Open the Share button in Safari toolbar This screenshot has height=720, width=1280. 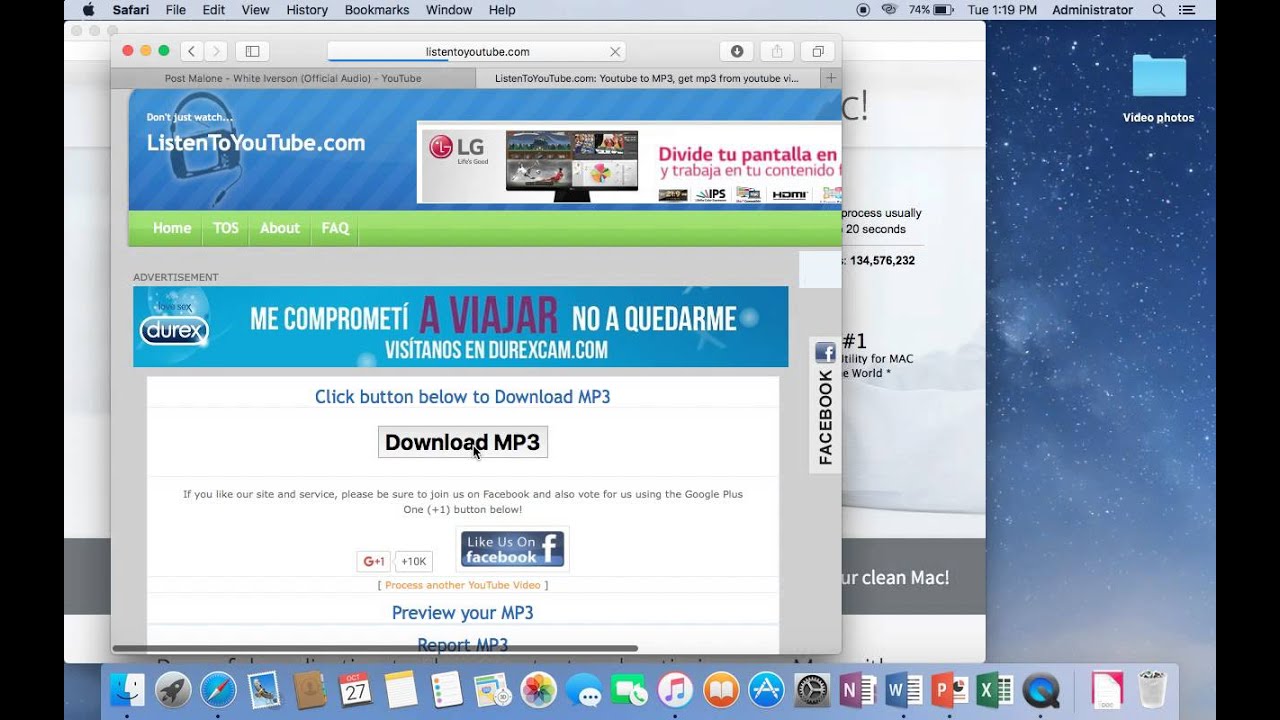(777, 51)
